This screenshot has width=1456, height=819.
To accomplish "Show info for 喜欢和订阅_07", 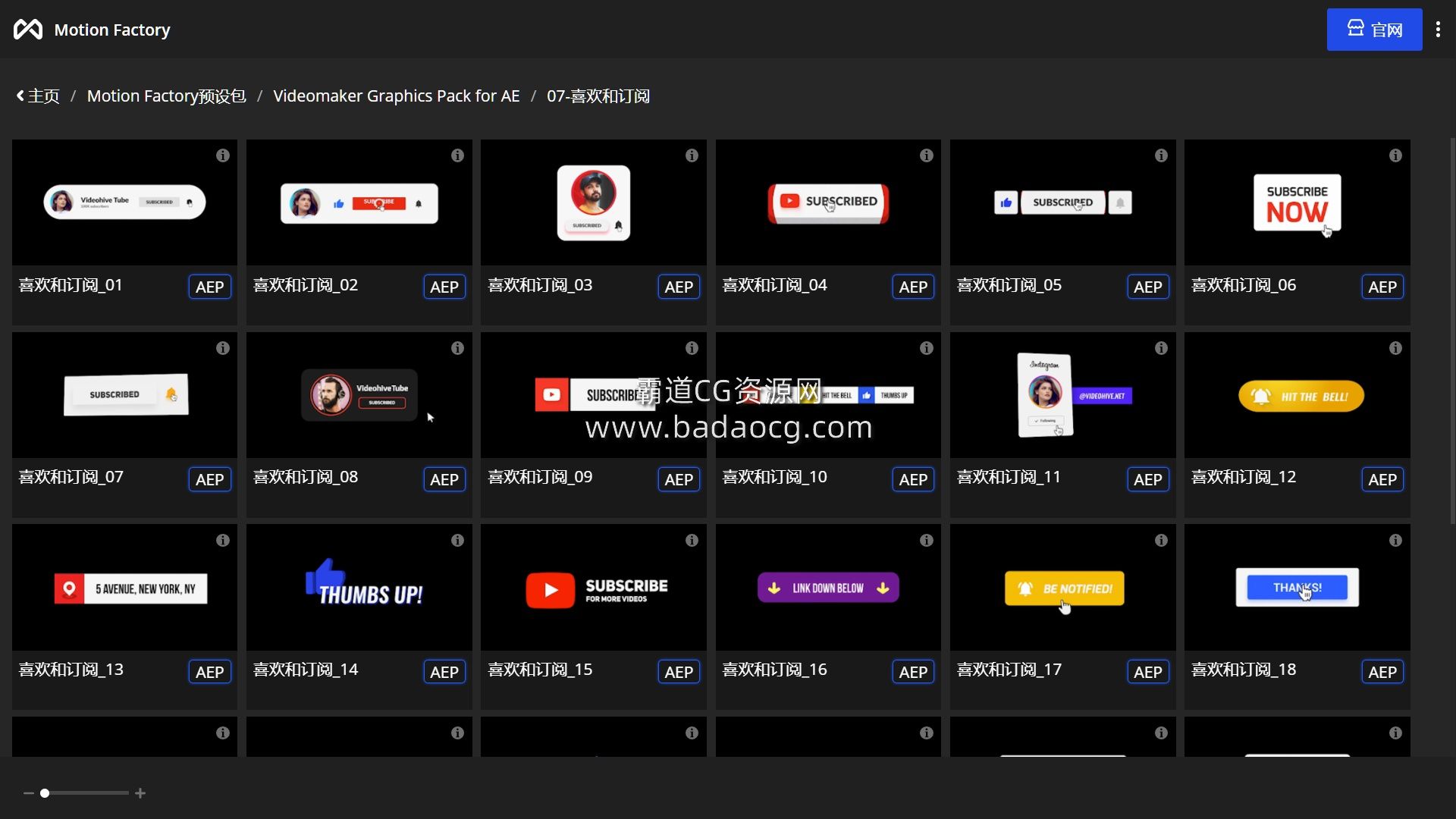I will (x=223, y=348).
